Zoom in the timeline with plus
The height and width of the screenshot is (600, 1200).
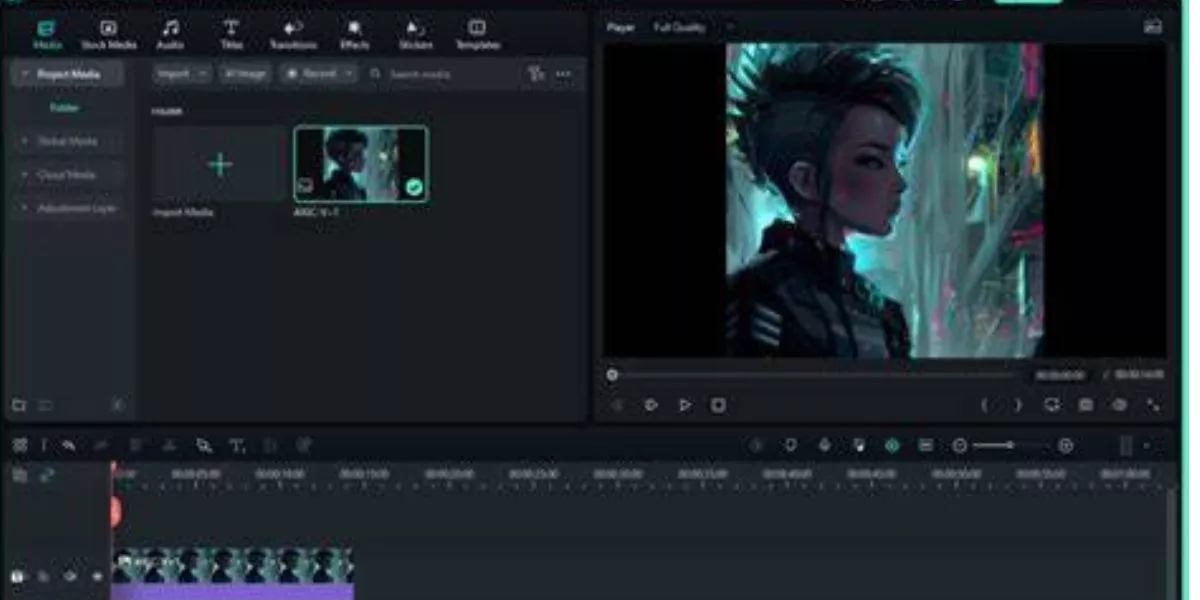[x=1066, y=446]
